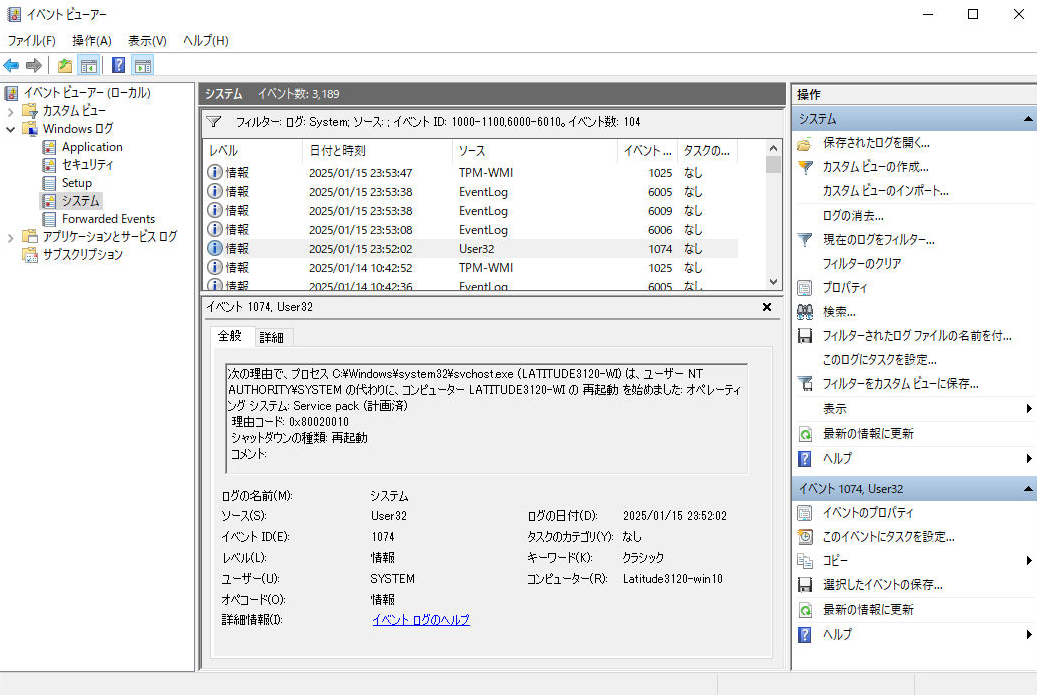This screenshot has height=695, width=1037.
Task: Click the blue question mark help toolbar icon
Action: coord(118,66)
